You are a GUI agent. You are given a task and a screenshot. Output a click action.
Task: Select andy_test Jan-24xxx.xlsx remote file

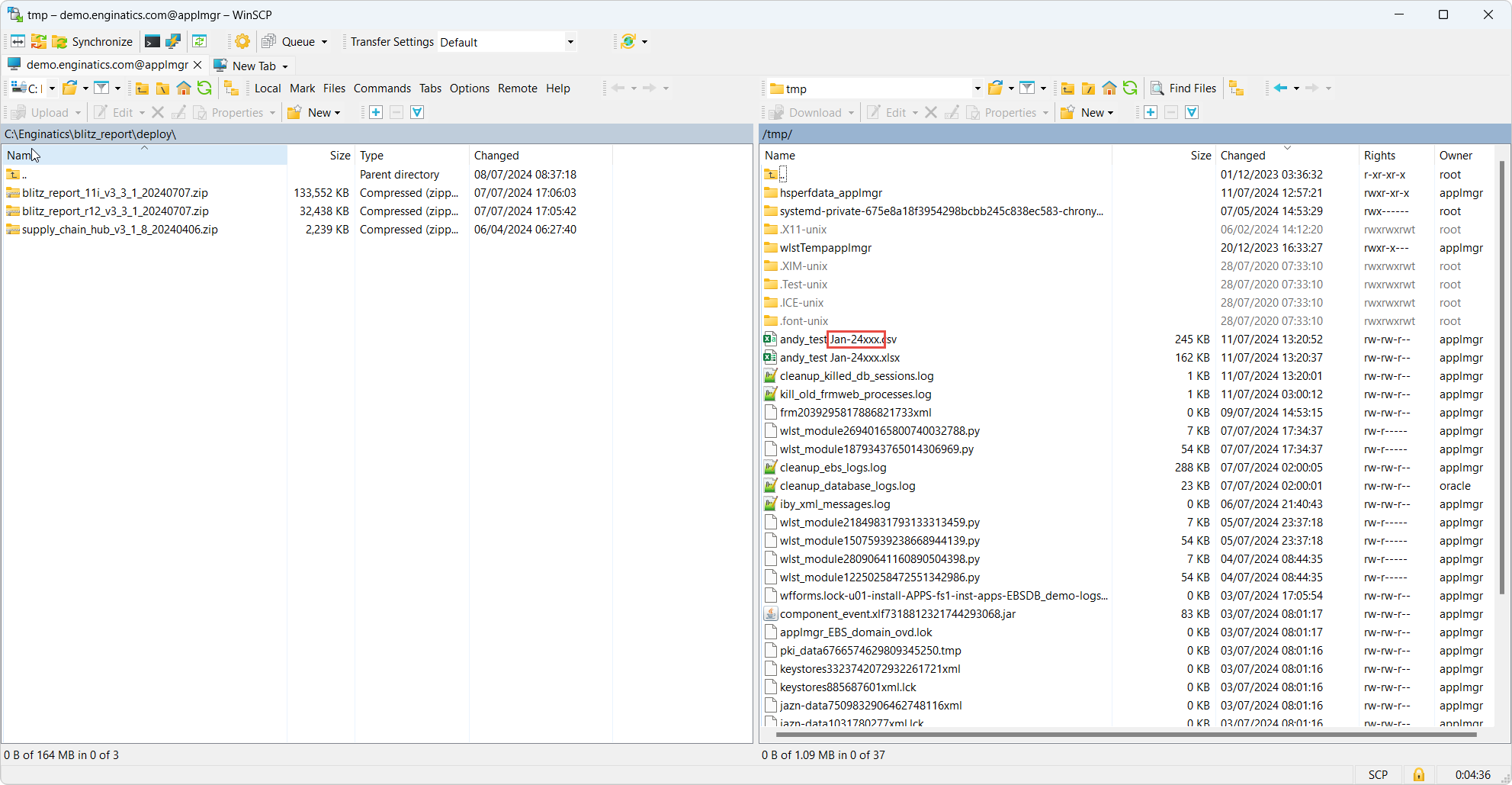[x=839, y=358]
